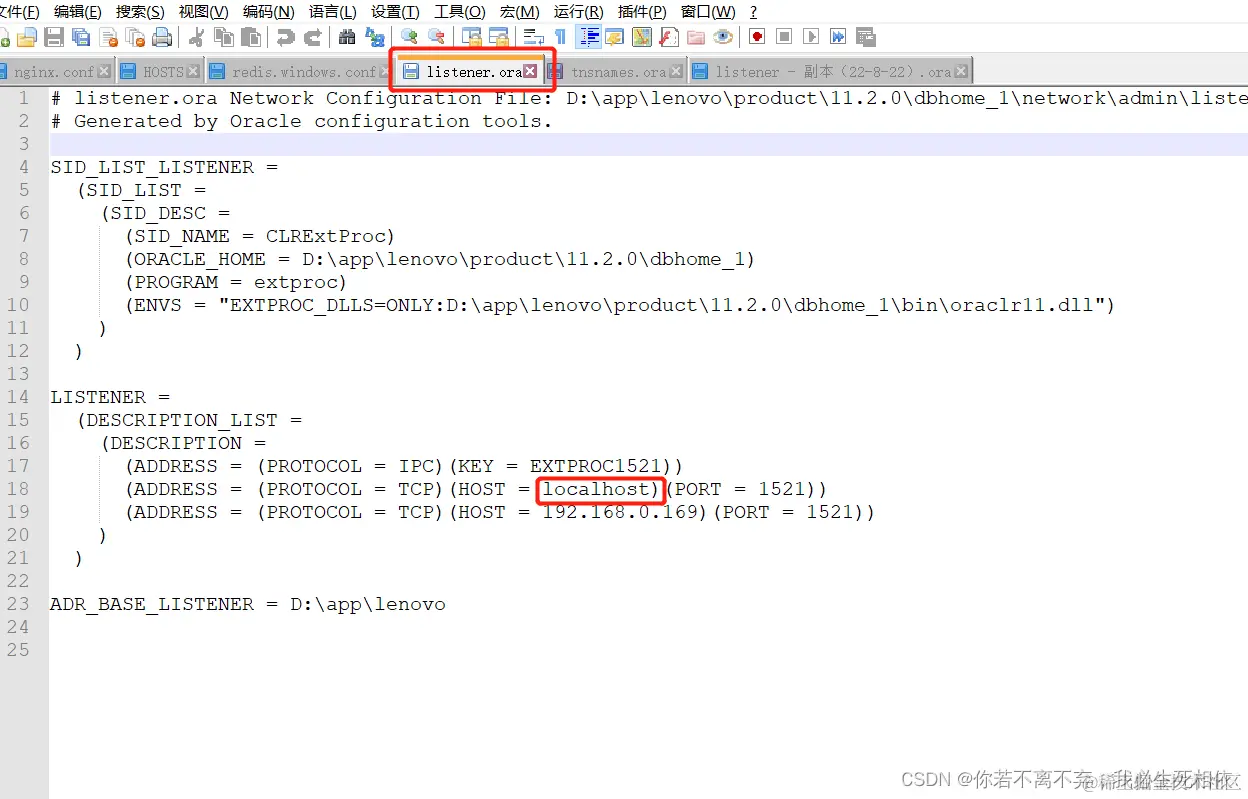Open the Replace toolbar icon
Image resolution: width=1248 pixels, height=799 pixels.
point(375,37)
